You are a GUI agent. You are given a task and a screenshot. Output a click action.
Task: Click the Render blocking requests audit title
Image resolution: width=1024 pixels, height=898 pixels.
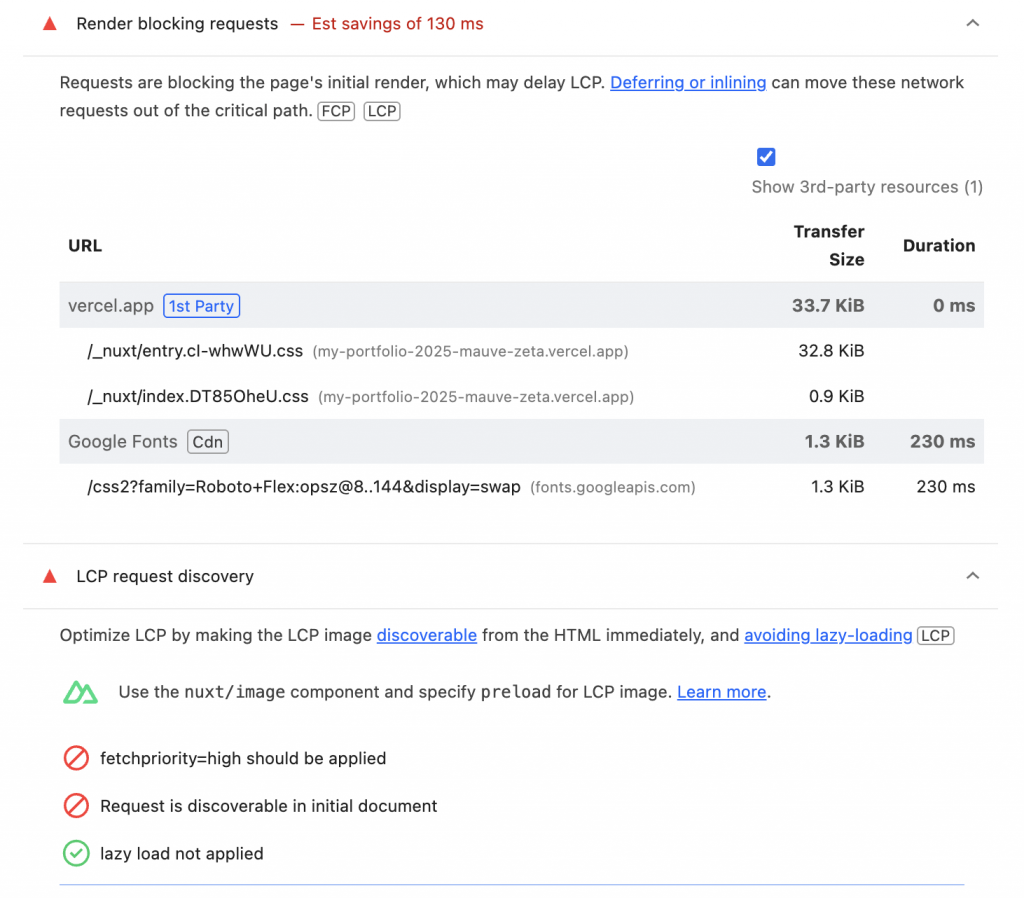[x=177, y=24]
